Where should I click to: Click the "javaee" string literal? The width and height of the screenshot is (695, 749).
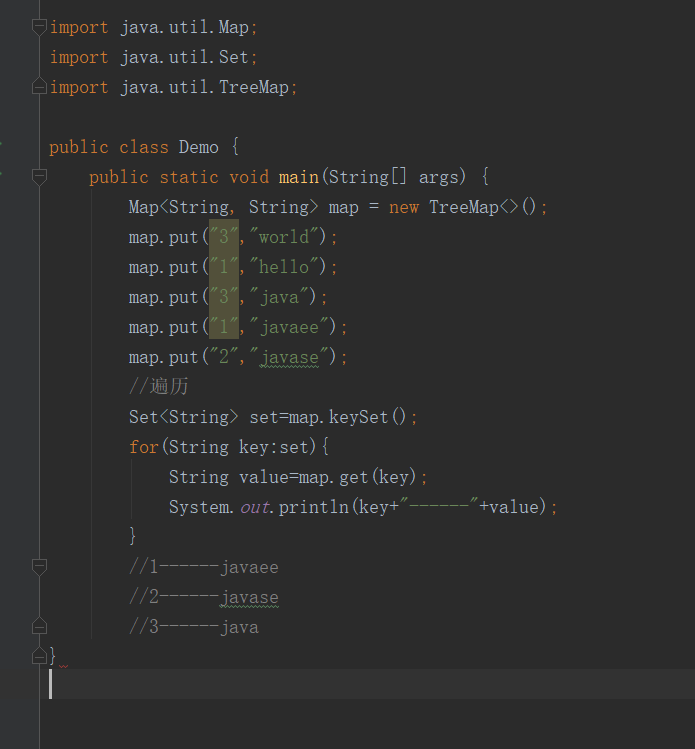[289, 327]
